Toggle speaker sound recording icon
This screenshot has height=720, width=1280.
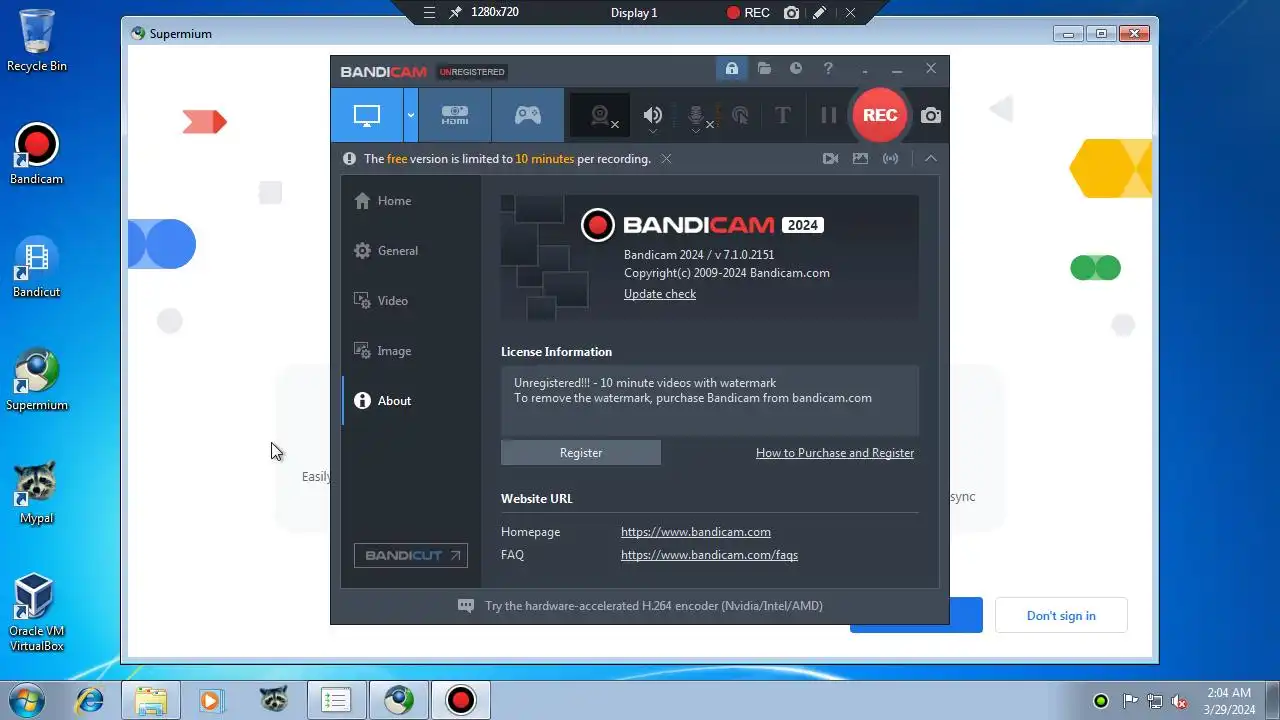click(653, 116)
